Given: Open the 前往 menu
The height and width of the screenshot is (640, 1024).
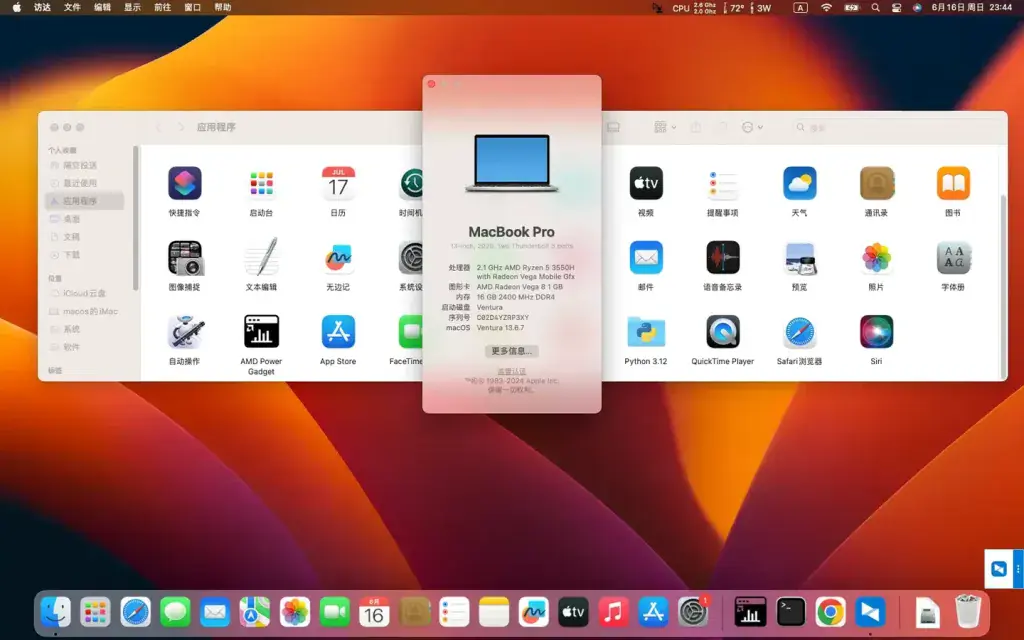Looking at the screenshot, I should pyautogui.click(x=162, y=7).
